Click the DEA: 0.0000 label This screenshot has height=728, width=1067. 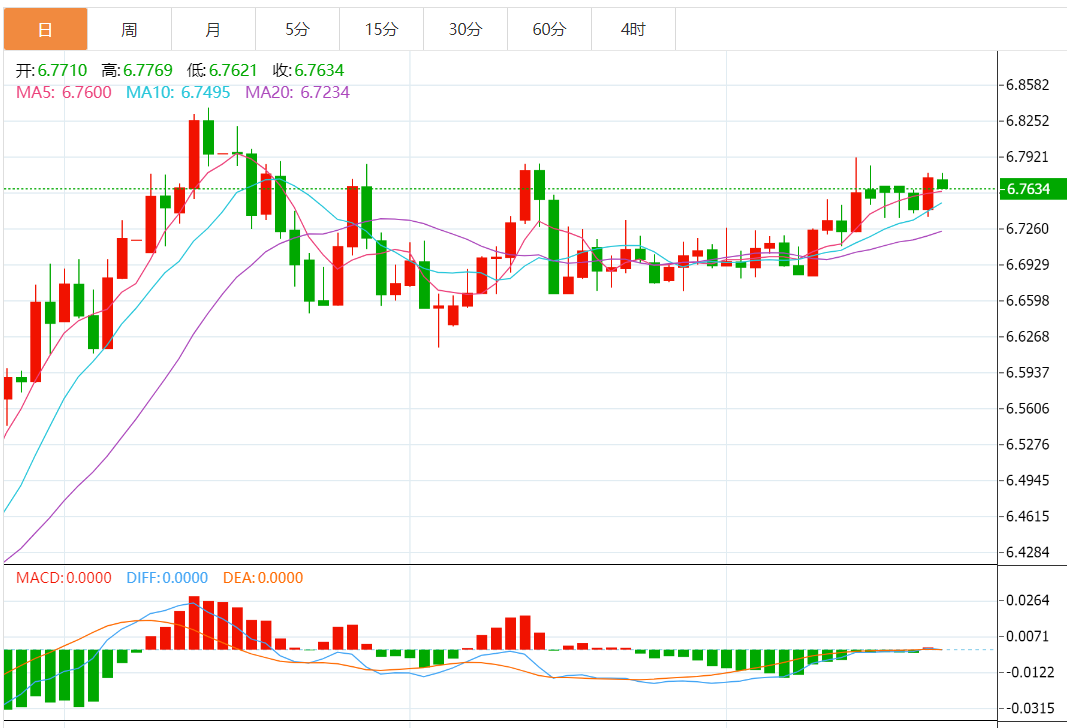click(x=263, y=578)
